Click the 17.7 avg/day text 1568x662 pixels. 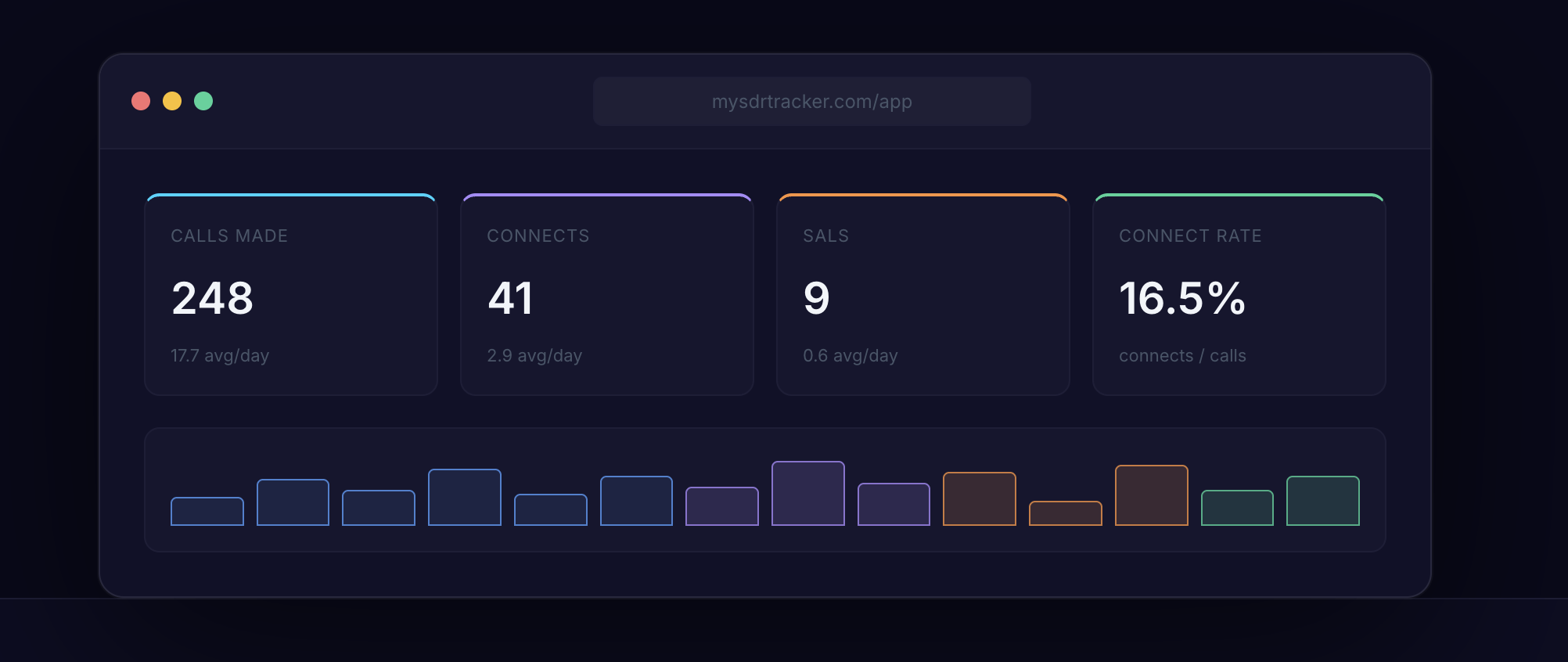220,355
